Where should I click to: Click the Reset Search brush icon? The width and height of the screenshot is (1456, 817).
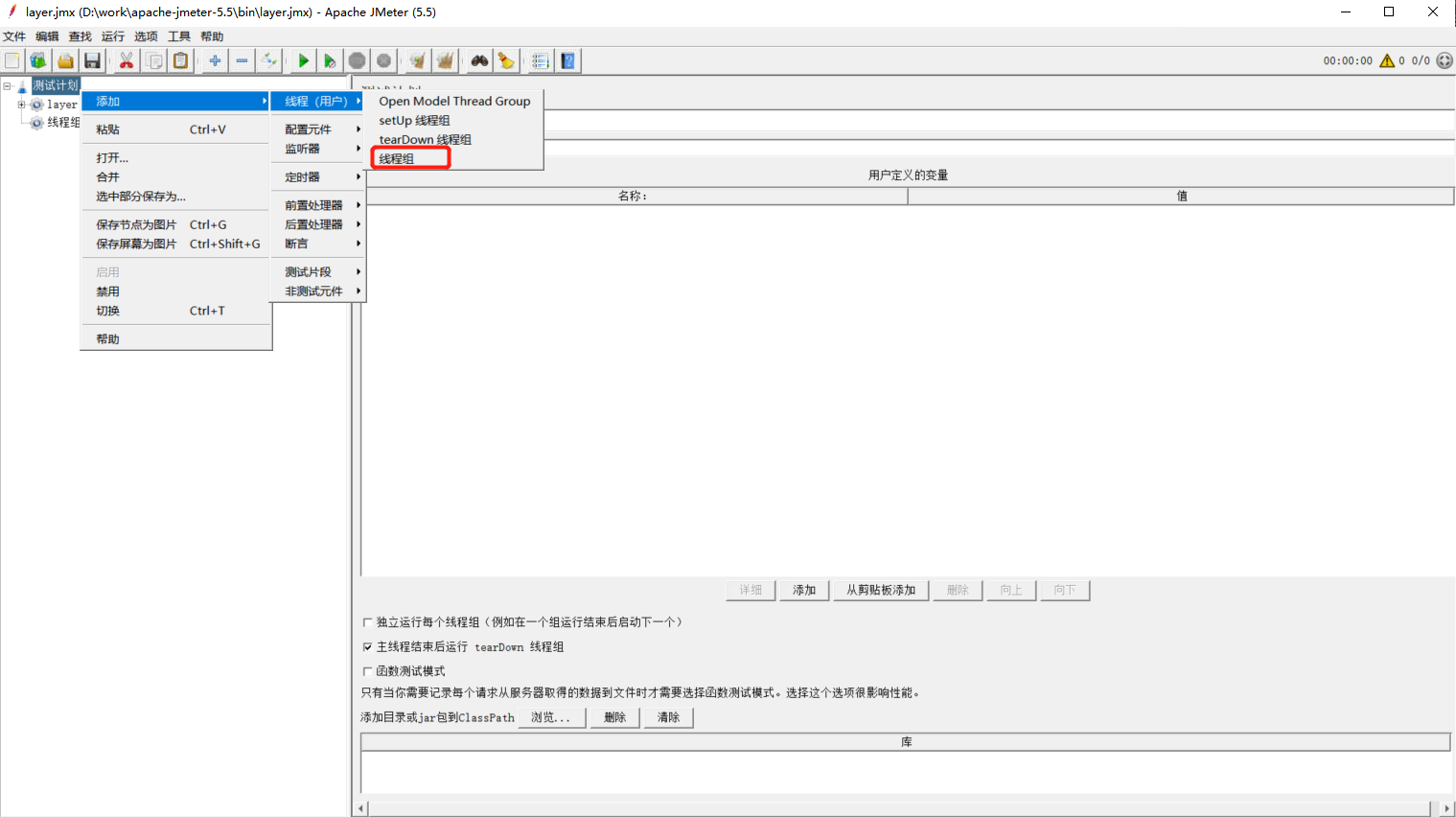pyautogui.click(x=506, y=60)
